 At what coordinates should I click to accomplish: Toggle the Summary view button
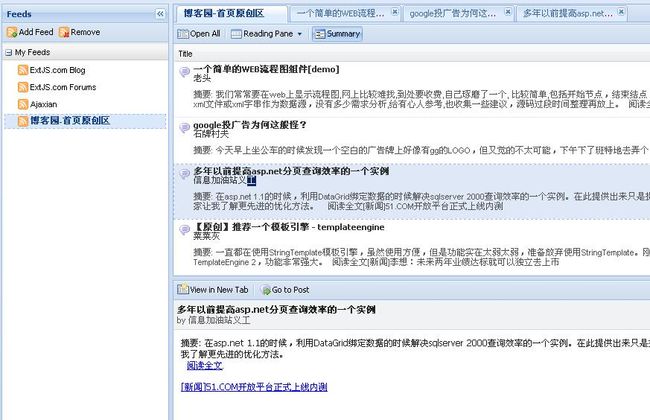[x=337, y=34]
